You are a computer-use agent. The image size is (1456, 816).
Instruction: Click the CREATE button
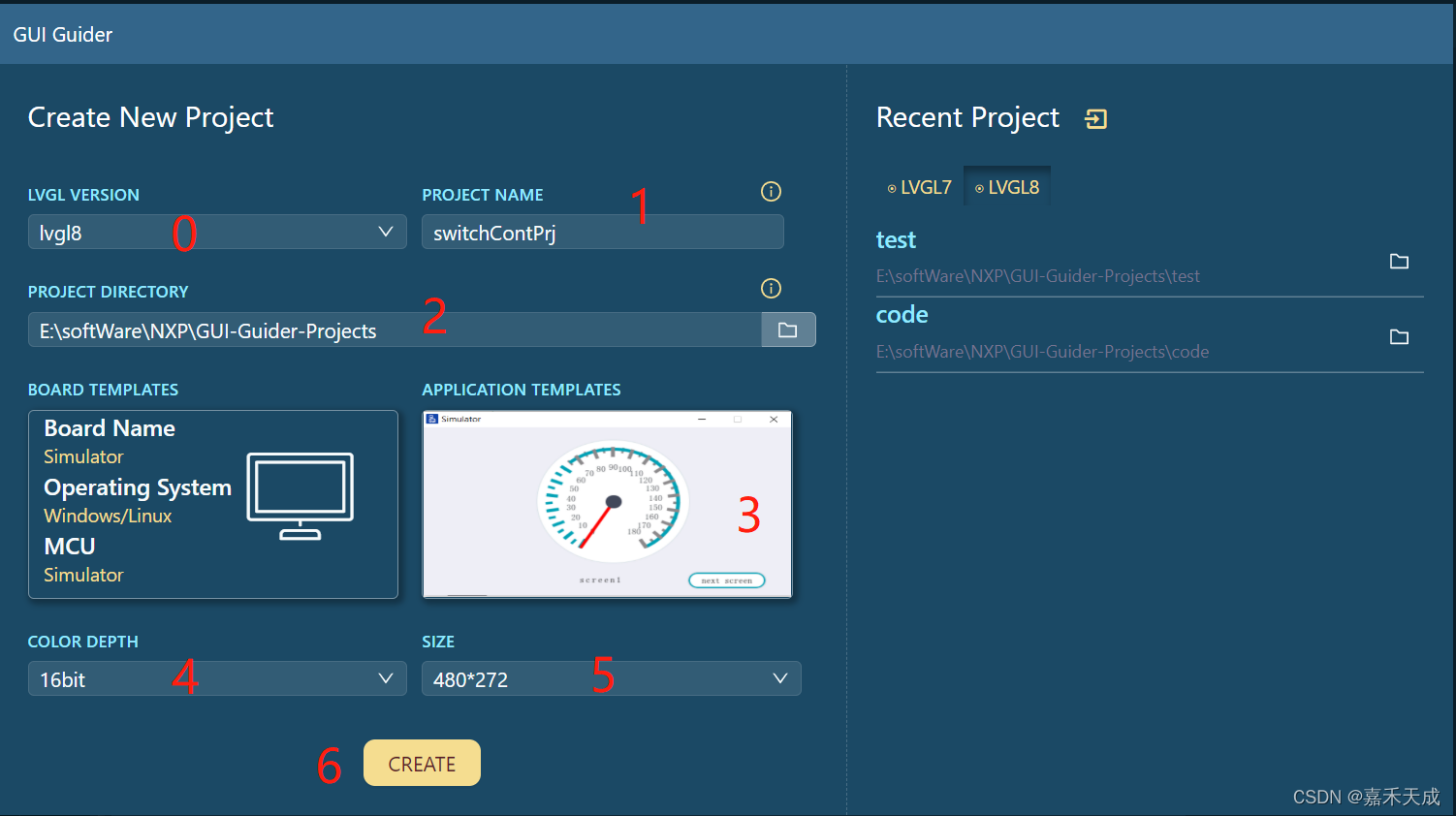point(422,763)
